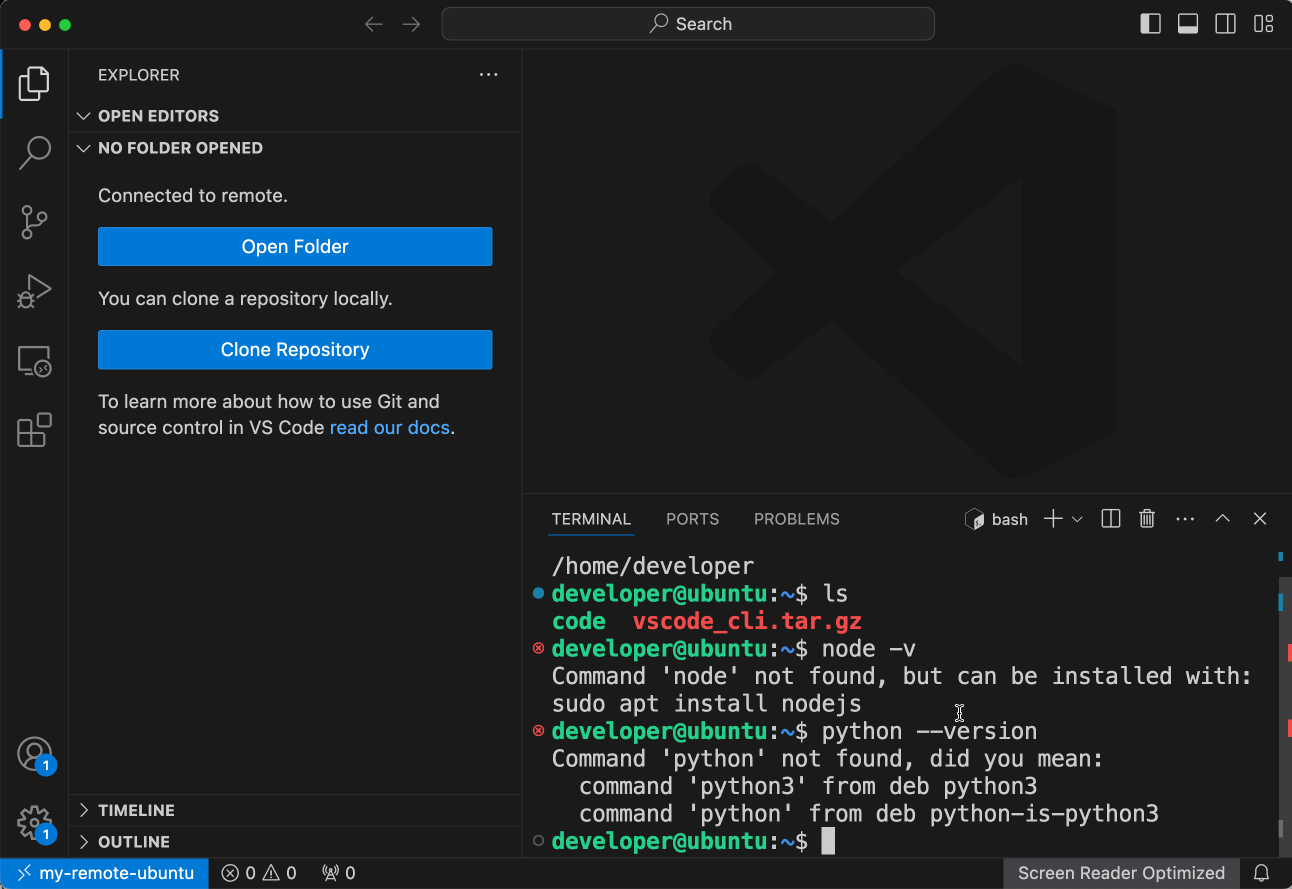This screenshot has height=889, width=1292.
Task: Open forwarded ports status bar item
Action: coord(339,873)
